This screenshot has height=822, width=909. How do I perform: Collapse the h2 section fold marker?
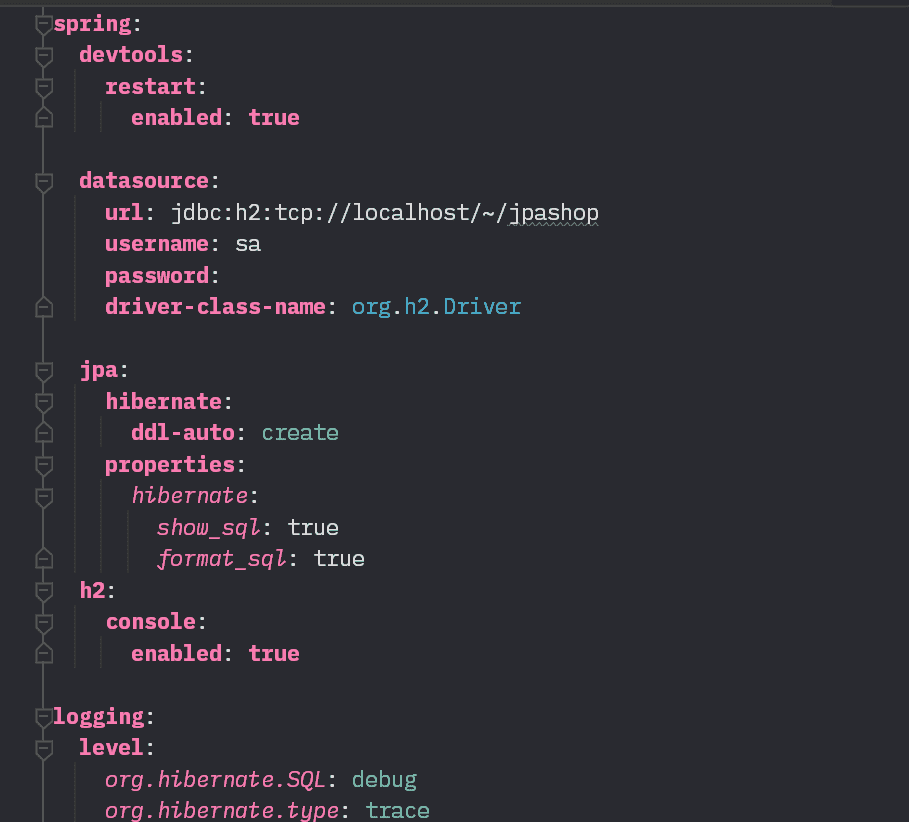[43, 591]
